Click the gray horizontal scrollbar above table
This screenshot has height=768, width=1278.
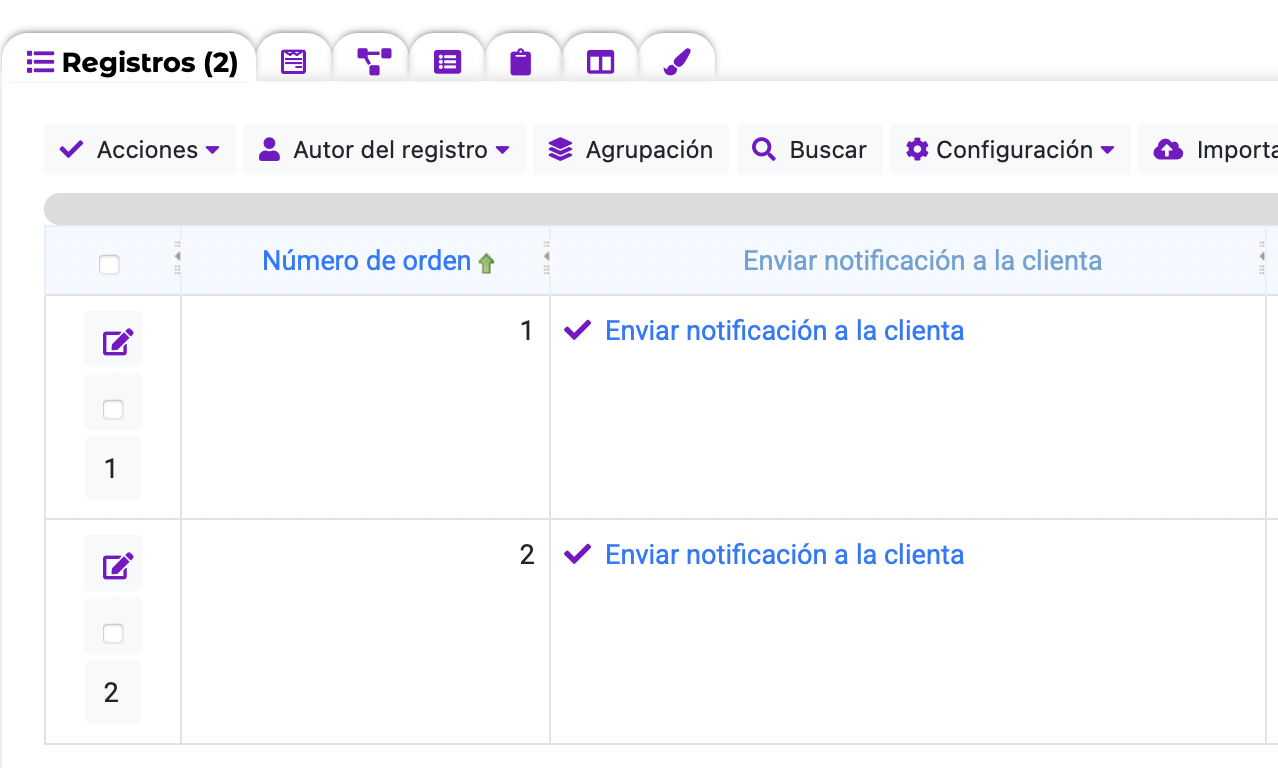point(661,208)
